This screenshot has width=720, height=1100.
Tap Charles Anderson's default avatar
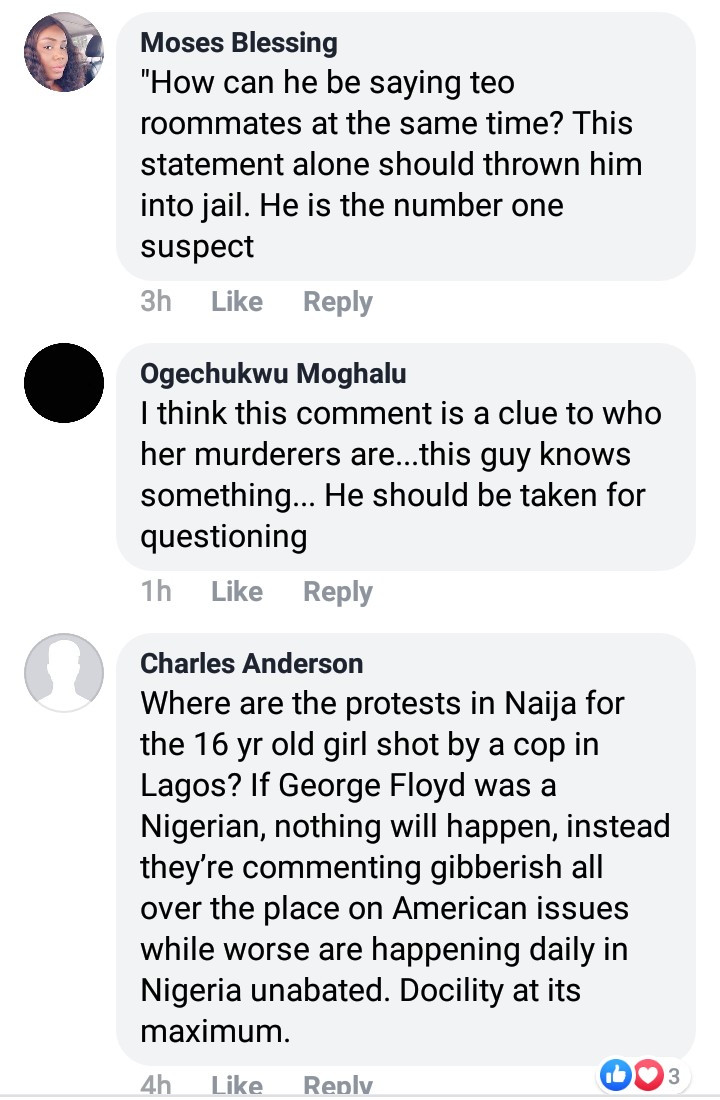(63, 673)
